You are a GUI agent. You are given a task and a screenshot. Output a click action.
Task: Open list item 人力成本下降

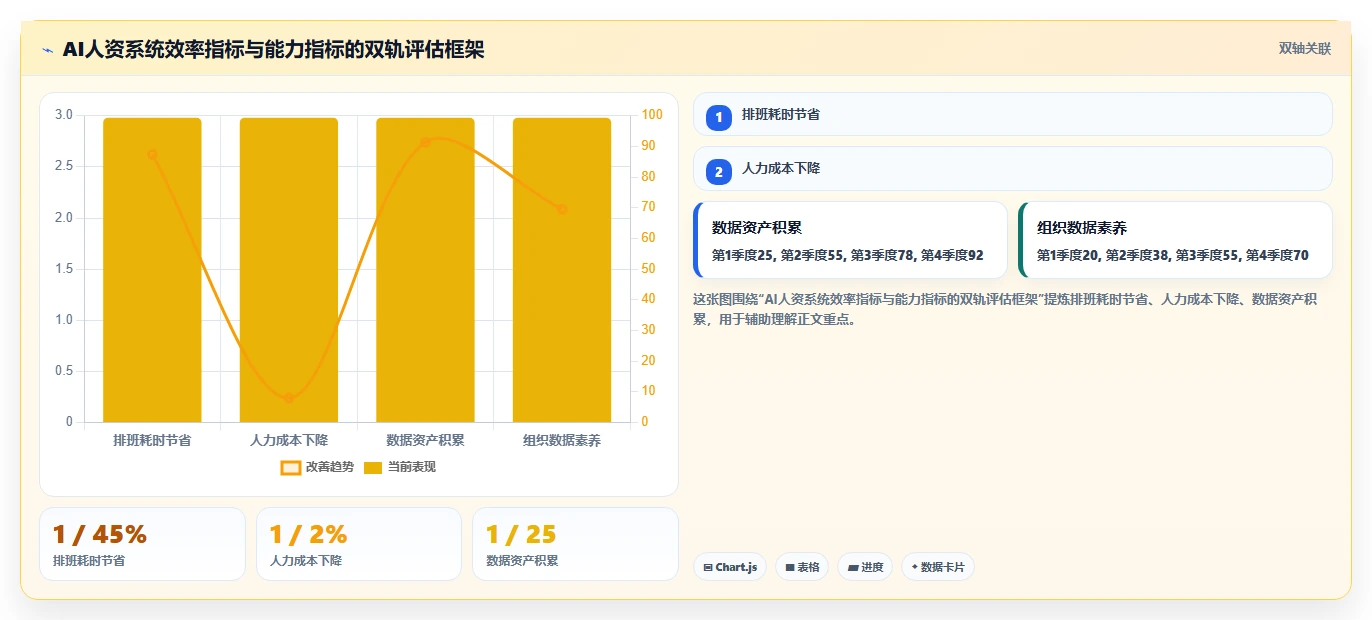pyautogui.click(x=1012, y=168)
